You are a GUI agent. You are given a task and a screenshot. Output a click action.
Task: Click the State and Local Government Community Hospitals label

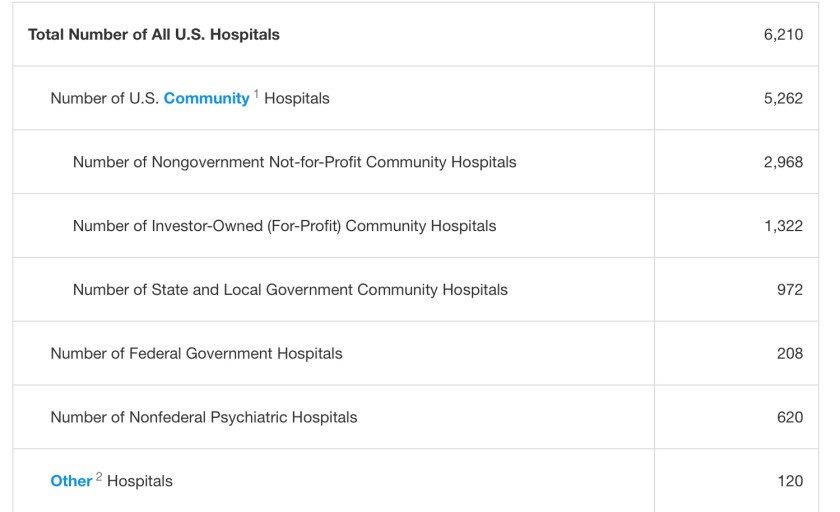(290, 290)
